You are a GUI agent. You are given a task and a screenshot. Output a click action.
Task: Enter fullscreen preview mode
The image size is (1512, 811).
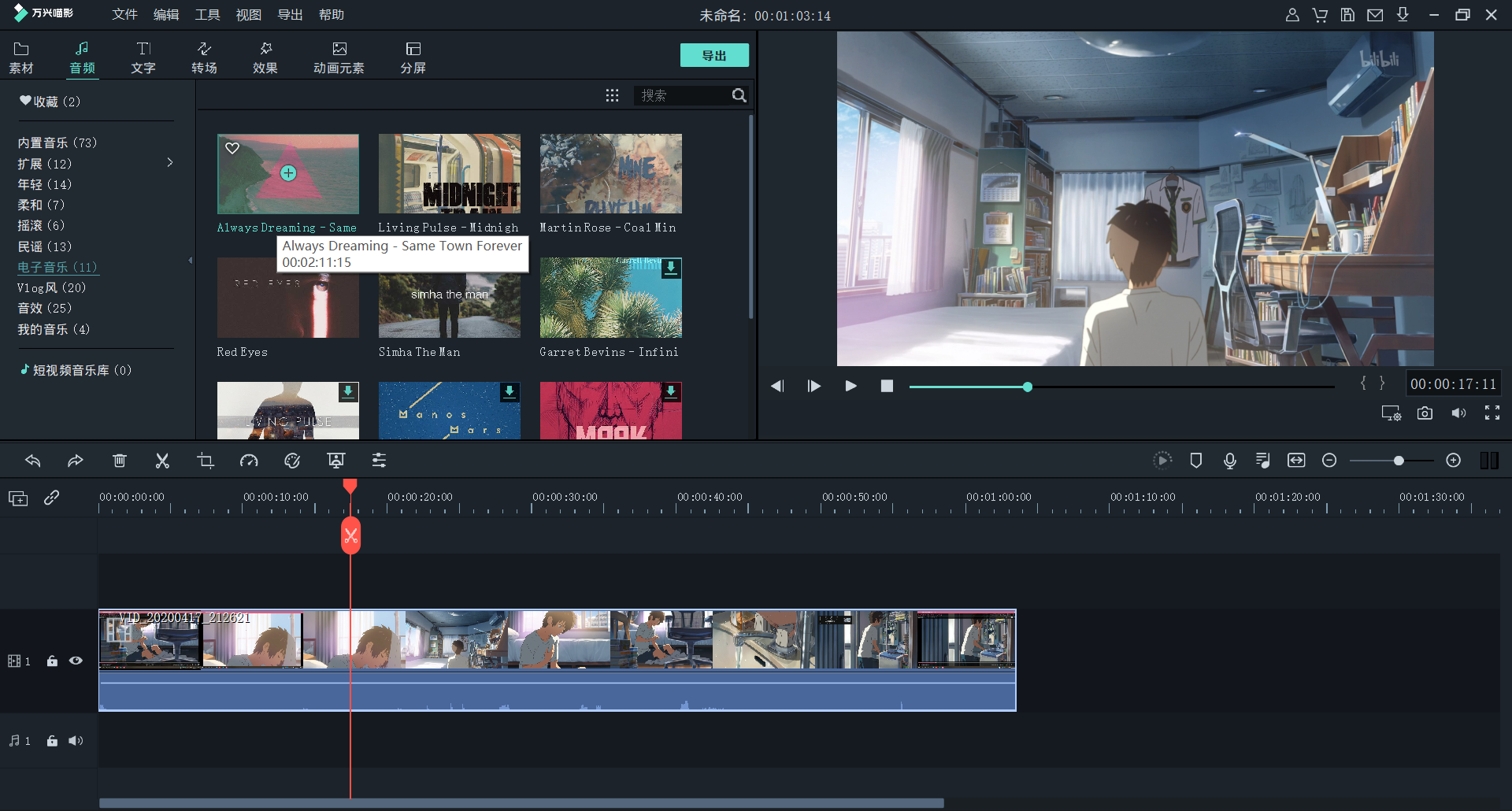click(x=1492, y=413)
